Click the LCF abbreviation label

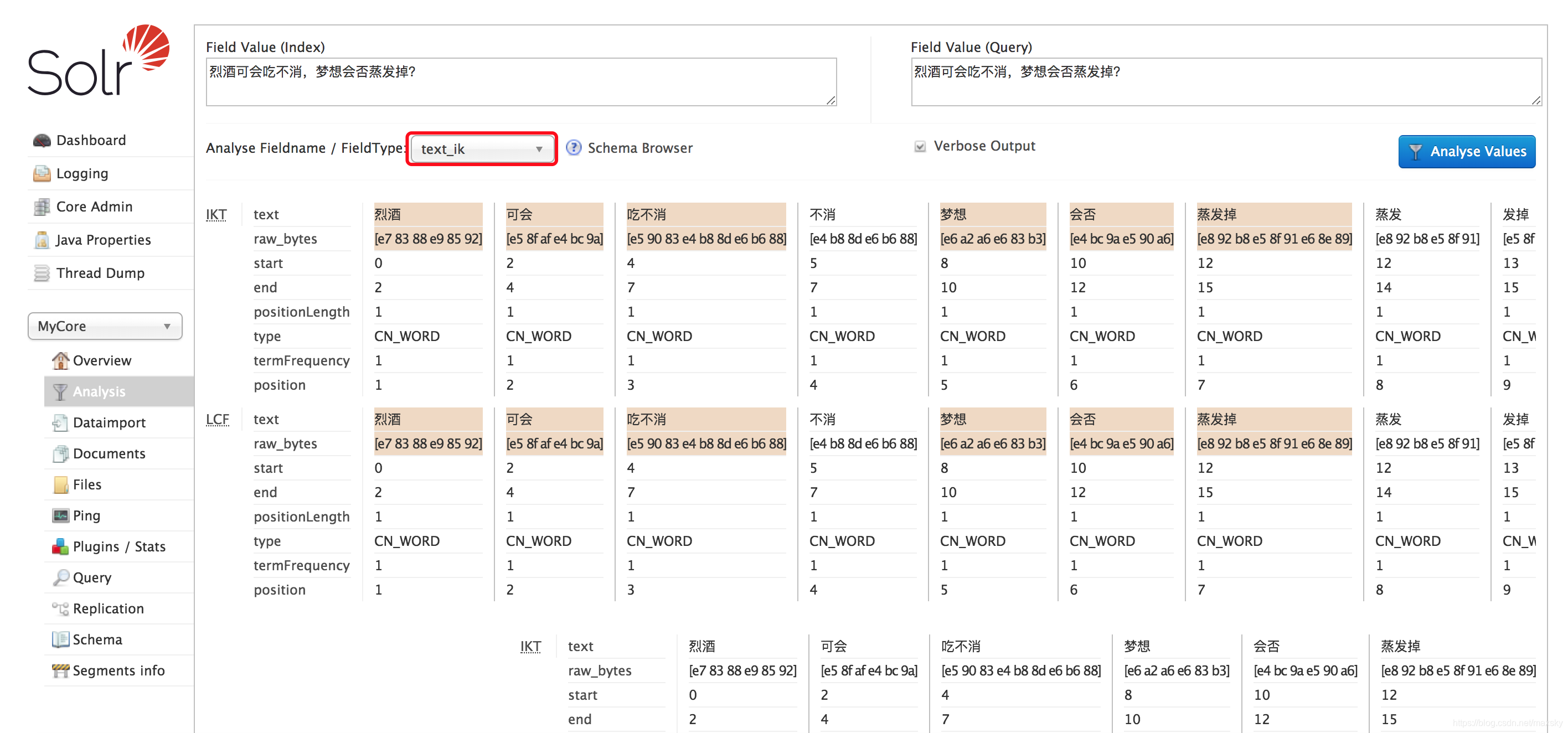(217, 420)
